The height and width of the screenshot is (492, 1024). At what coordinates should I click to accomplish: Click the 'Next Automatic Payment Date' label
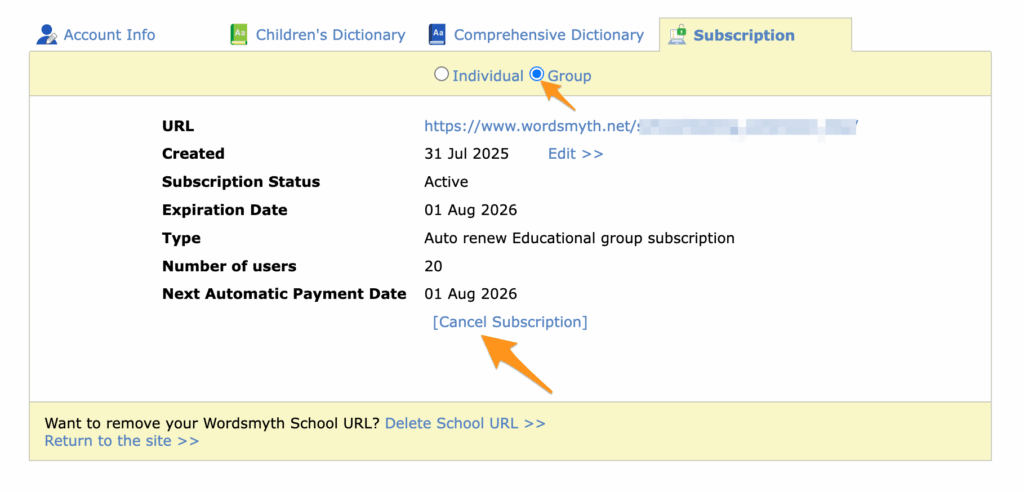click(x=284, y=294)
